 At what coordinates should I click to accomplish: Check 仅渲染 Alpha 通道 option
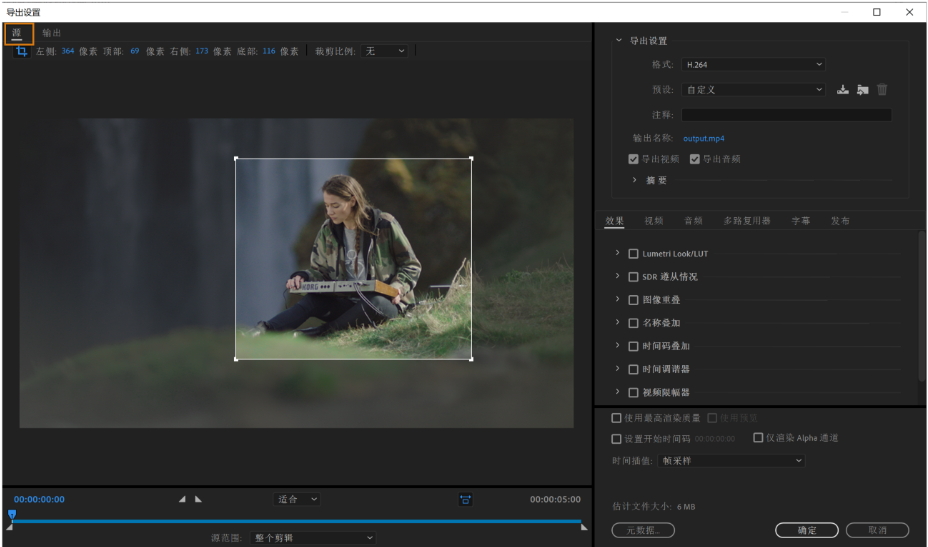pyautogui.click(x=758, y=437)
